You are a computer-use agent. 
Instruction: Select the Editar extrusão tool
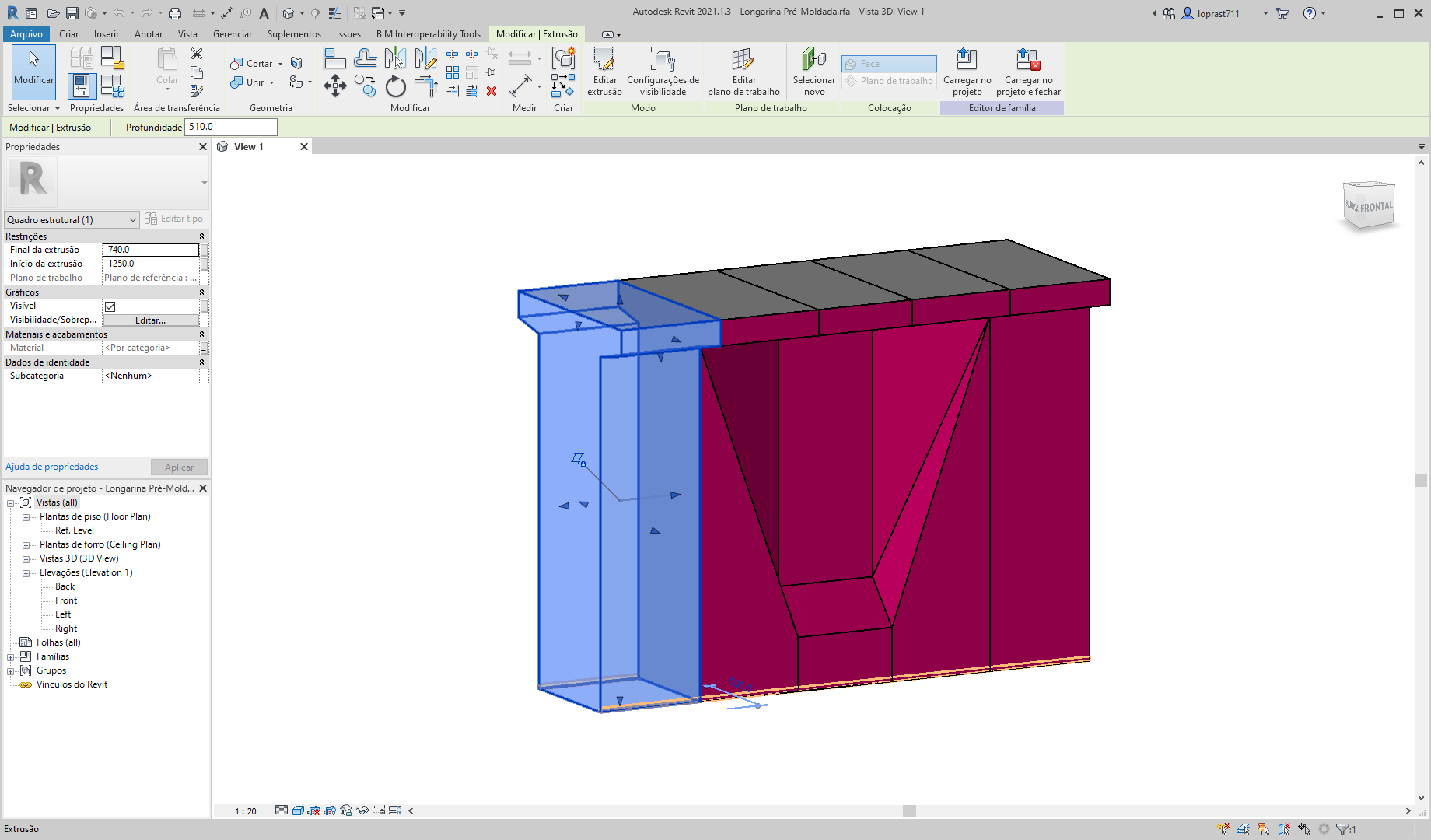coord(604,70)
